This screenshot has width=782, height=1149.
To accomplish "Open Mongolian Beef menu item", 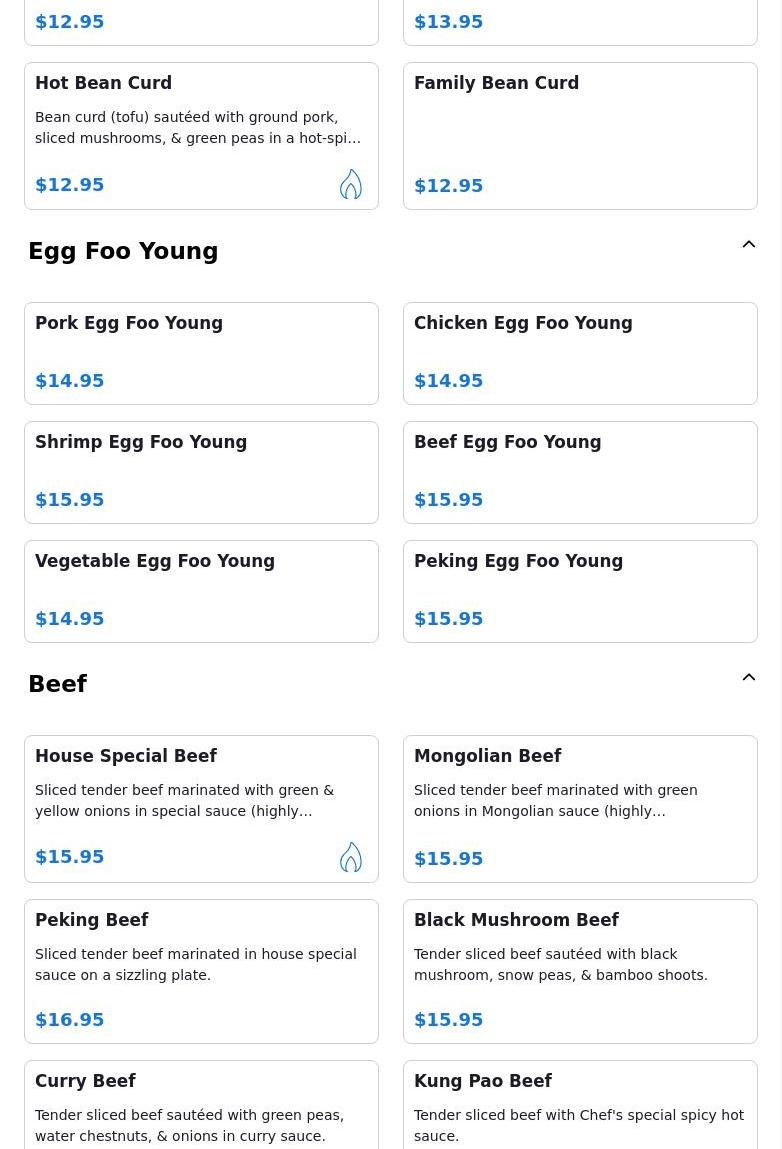I will click(580, 809).
